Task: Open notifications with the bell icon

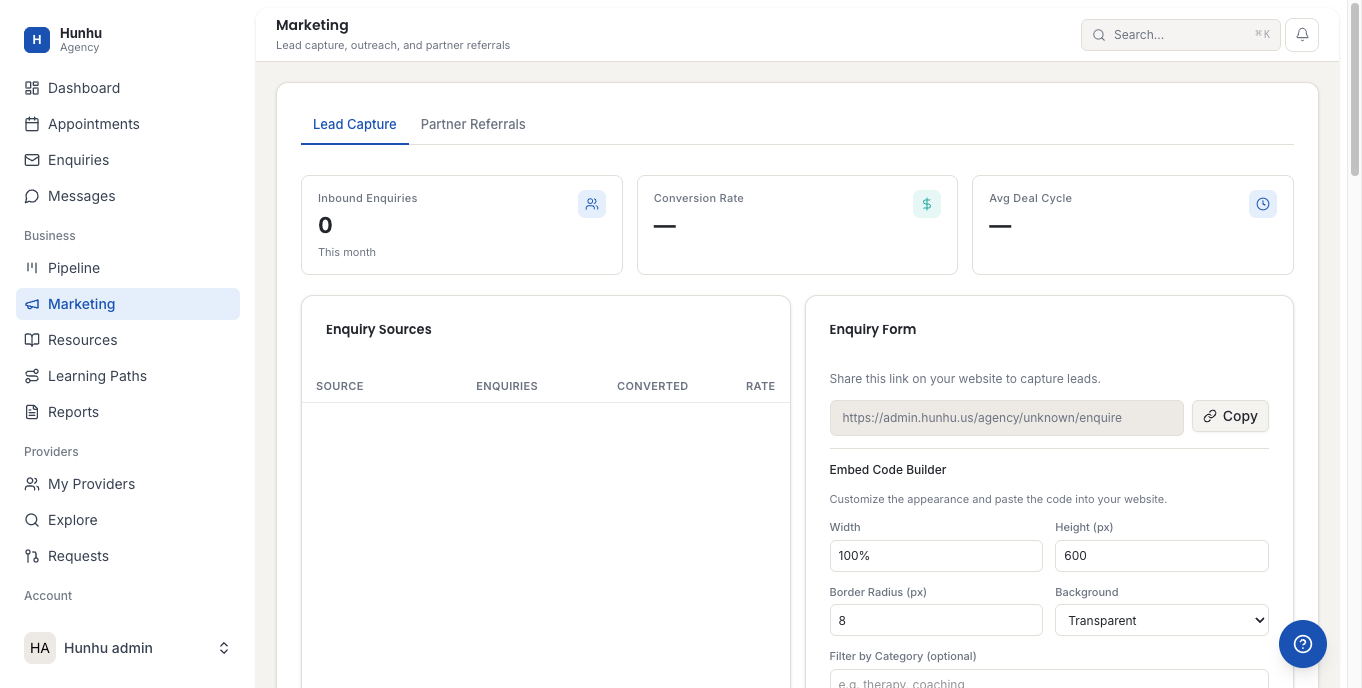Action: tap(1302, 34)
